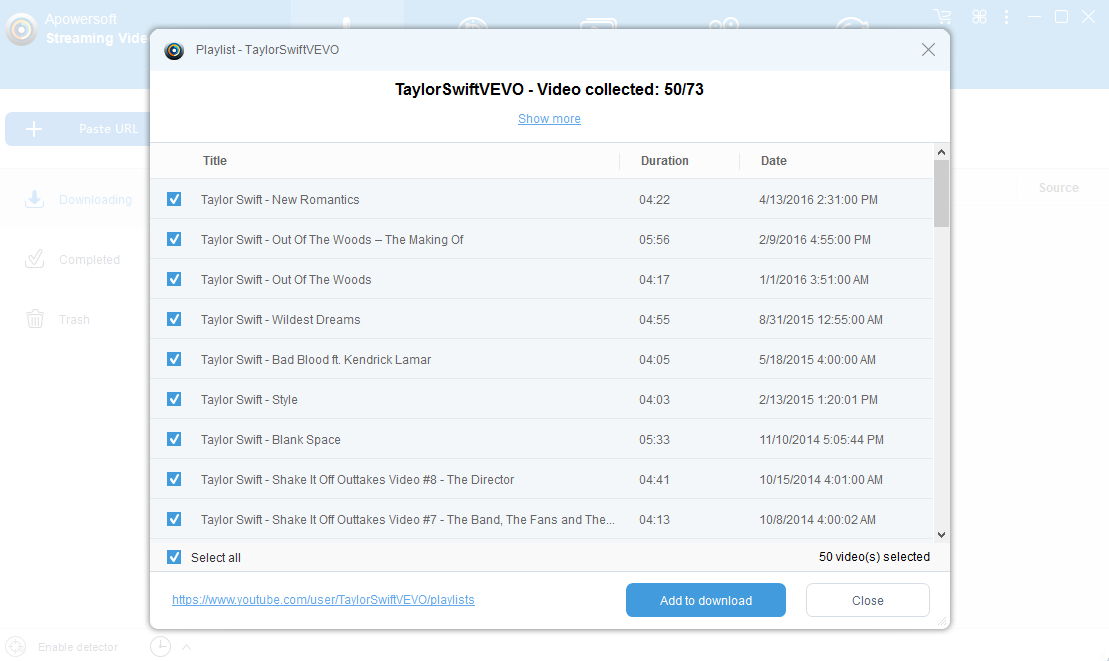This screenshot has height=661, width=1109.
Task: Open the shopping cart icon
Action: (942, 16)
